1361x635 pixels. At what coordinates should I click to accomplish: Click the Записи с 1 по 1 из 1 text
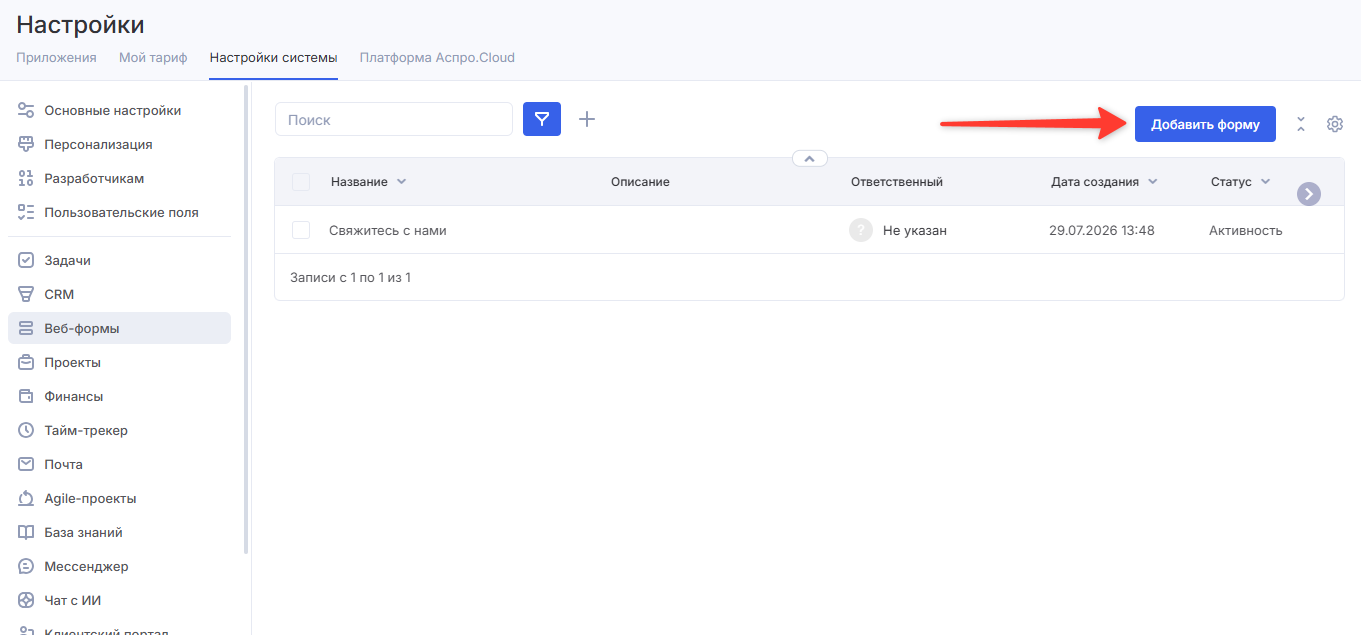coord(350,277)
